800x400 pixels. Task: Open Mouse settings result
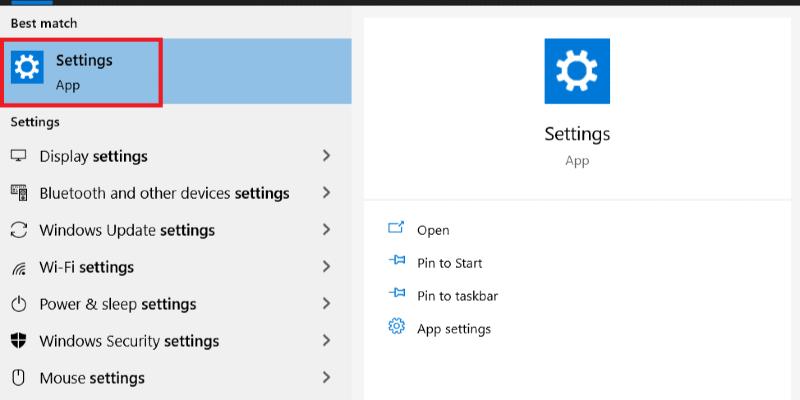pyautogui.click(x=176, y=378)
